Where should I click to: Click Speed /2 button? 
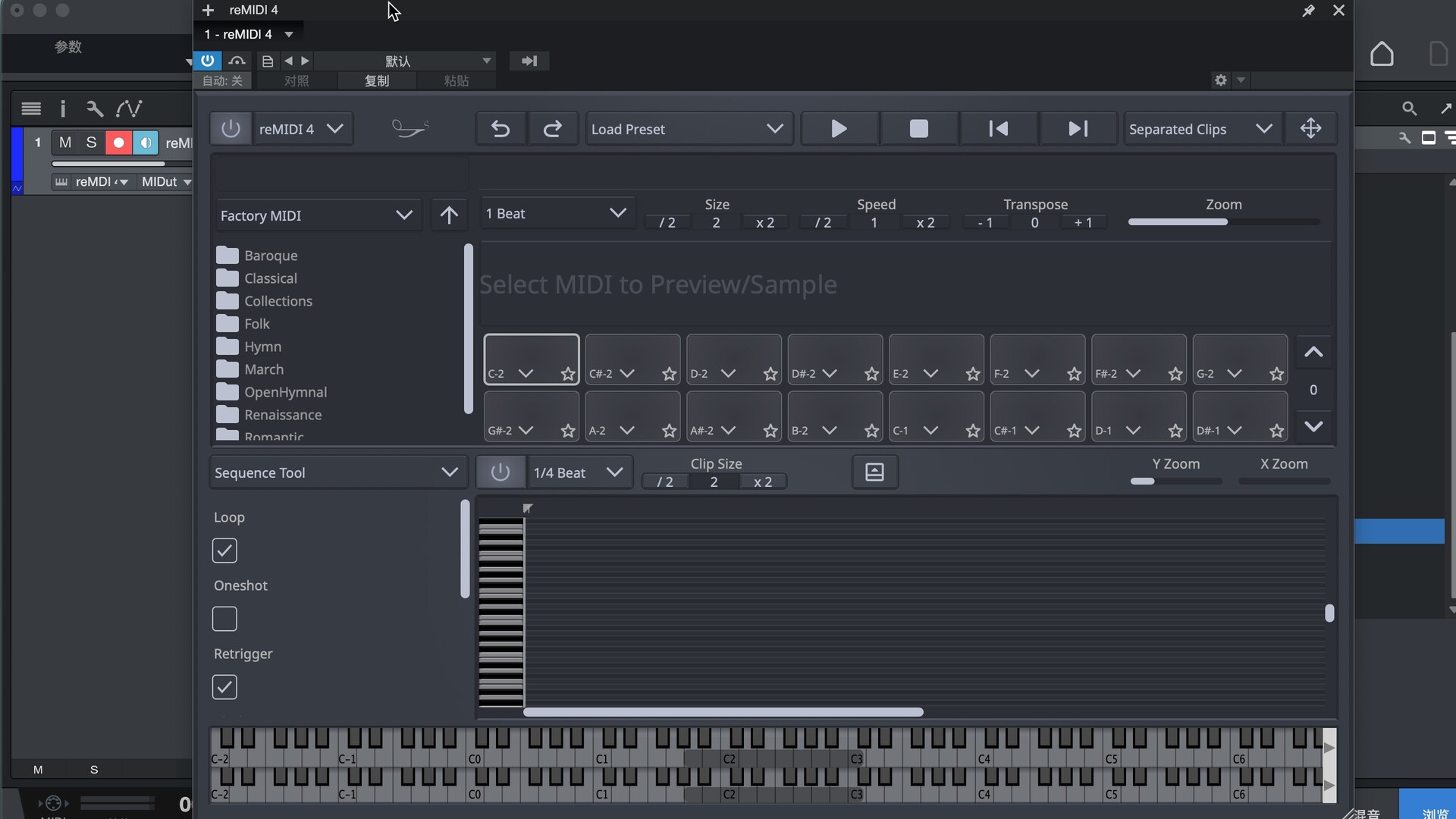tap(823, 222)
